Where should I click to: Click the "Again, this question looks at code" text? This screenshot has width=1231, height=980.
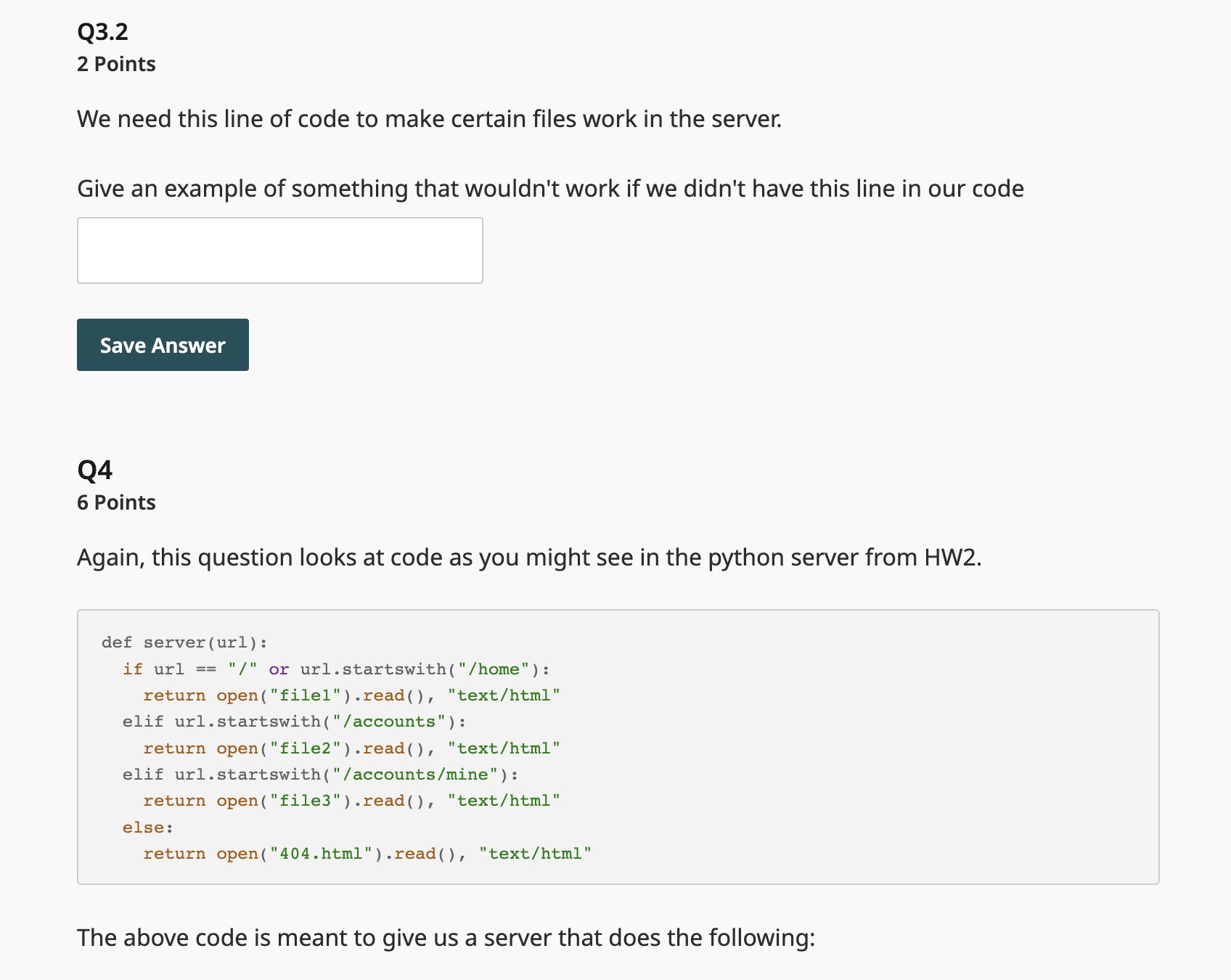click(x=528, y=558)
